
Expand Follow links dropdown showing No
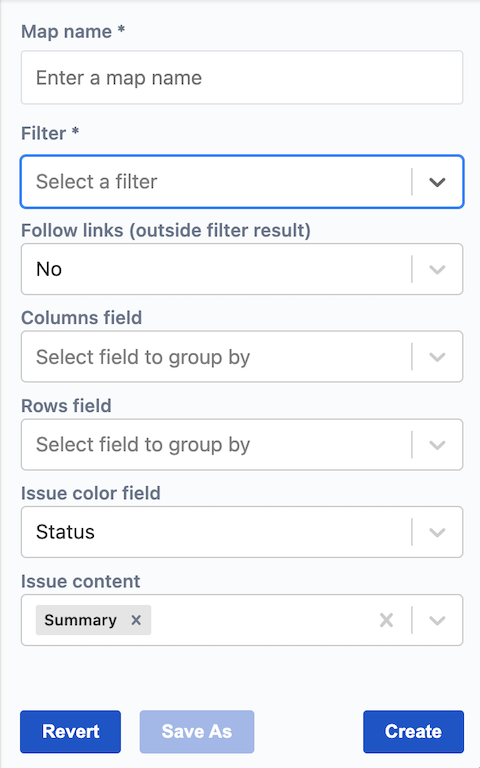pos(242,269)
